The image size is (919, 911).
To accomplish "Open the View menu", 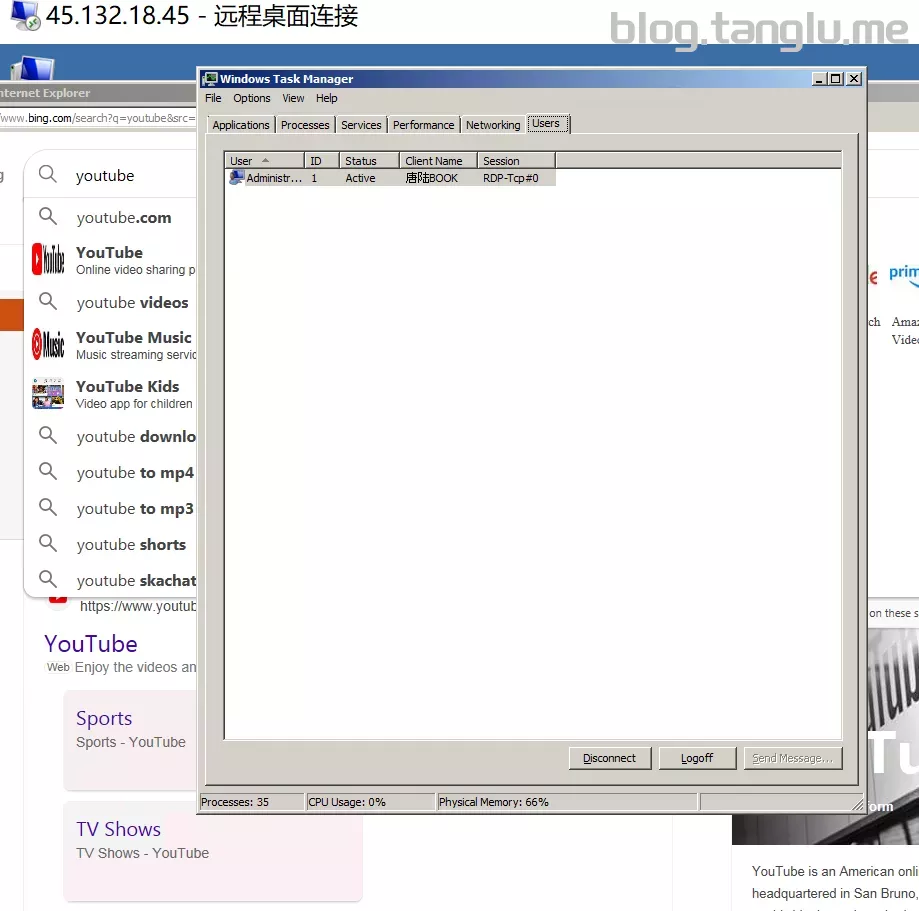I will pos(293,98).
